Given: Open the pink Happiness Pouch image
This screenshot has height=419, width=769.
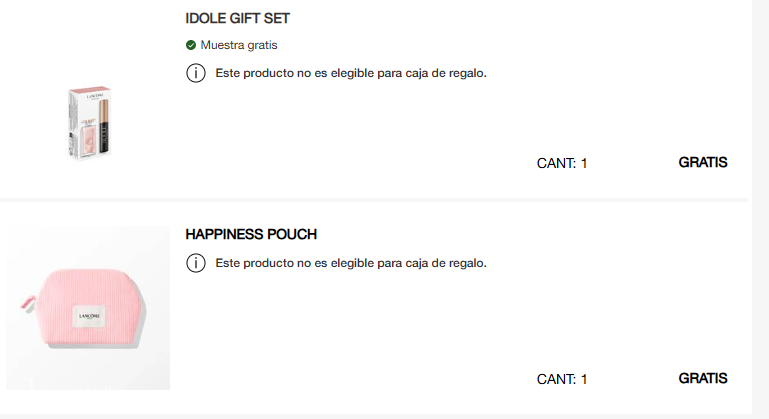Looking at the screenshot, I should tap(87, 307).
